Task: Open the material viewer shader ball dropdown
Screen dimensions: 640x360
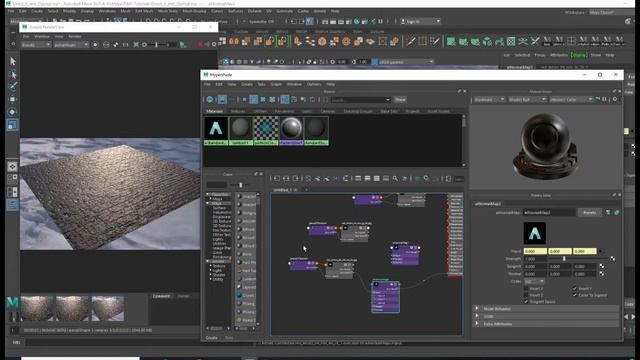Action: tap(527, 100)
